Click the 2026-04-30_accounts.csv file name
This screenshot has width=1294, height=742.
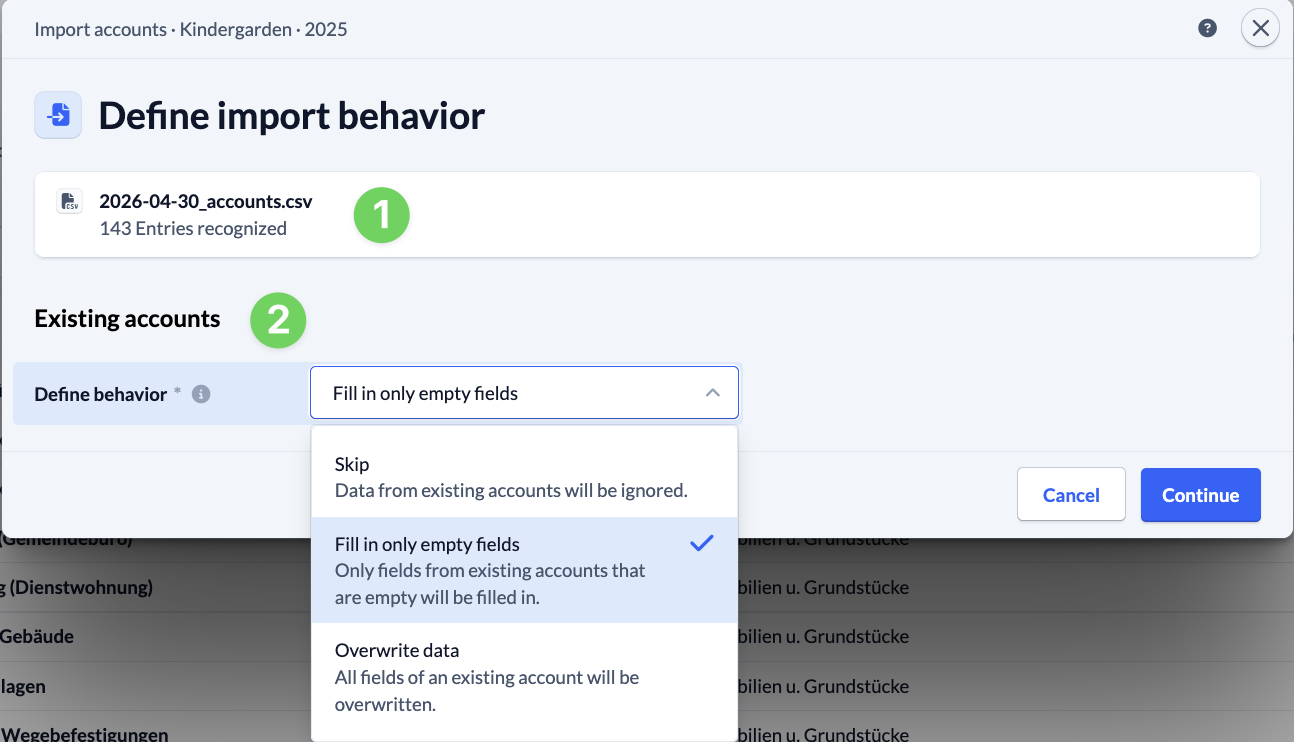point(206,201)
